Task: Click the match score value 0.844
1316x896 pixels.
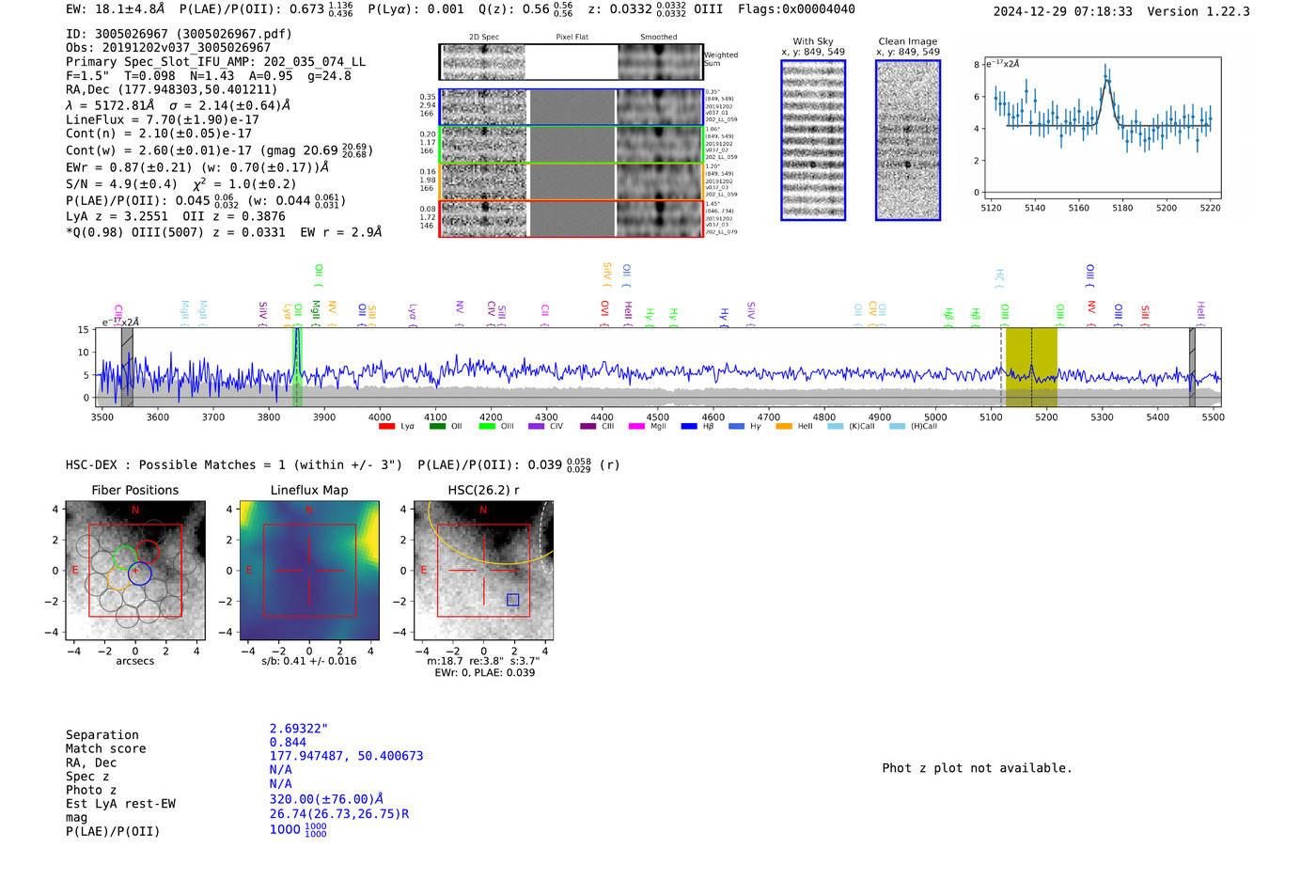Action: click(x=288, y=743)
